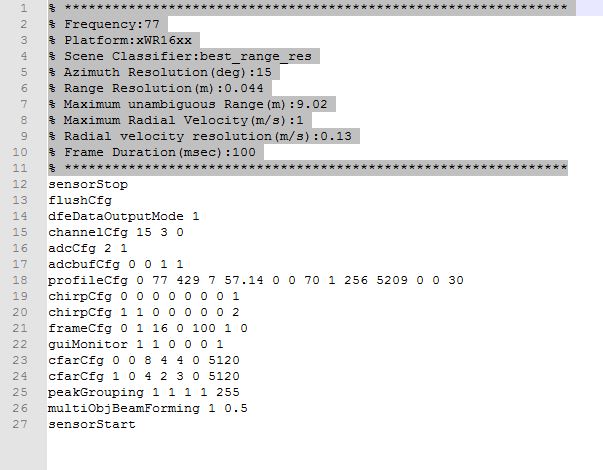The height and width of the screenshot is (470, 603).
Task: Click line number 18 in the gutter
Action: point(23,280)
